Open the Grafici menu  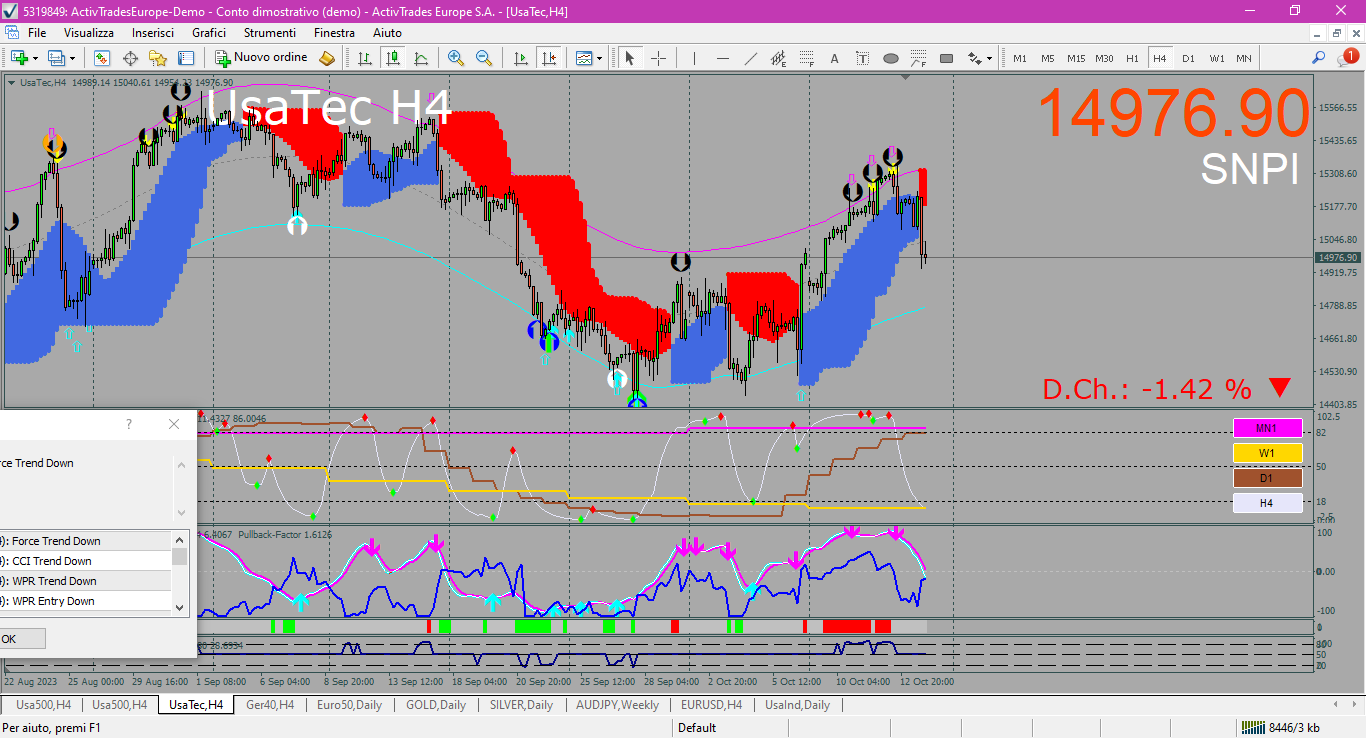[x=209, y=33]
